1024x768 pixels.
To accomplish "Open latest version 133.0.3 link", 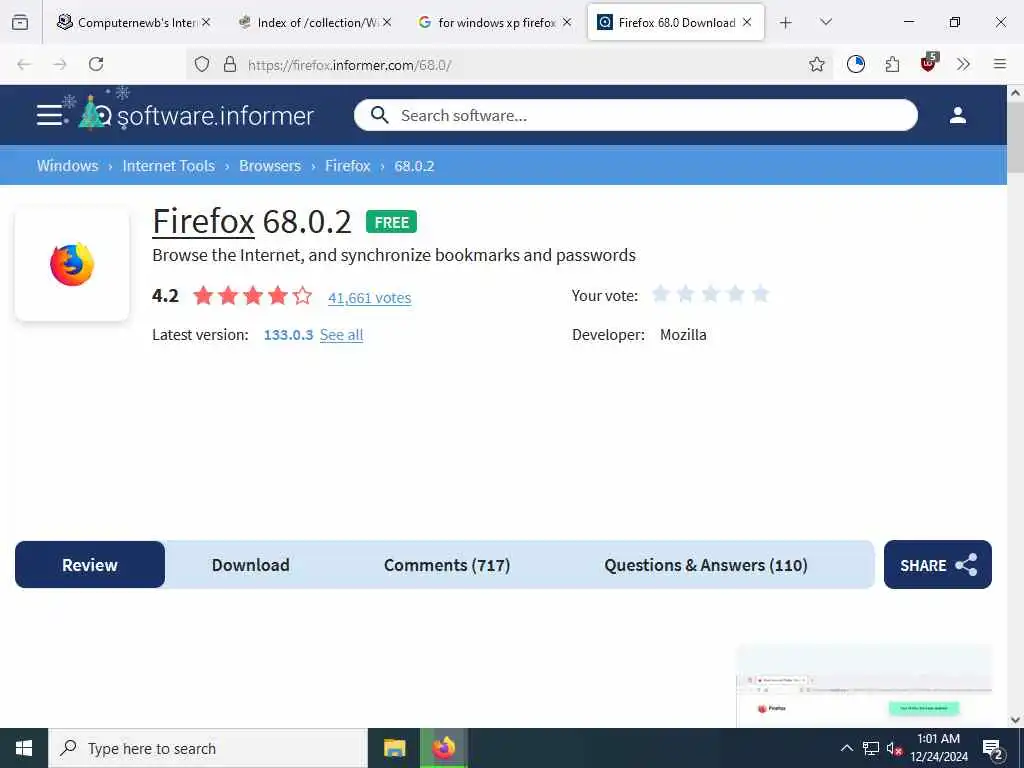I will [288, 334].
